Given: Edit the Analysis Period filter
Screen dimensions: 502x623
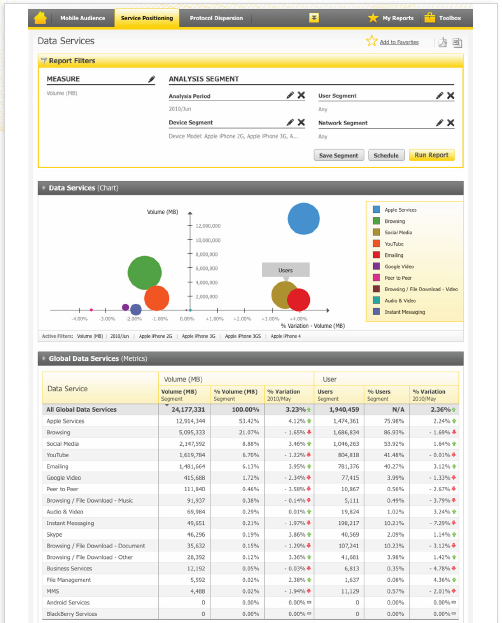Looking at the screenshot, I should [290, 95].
